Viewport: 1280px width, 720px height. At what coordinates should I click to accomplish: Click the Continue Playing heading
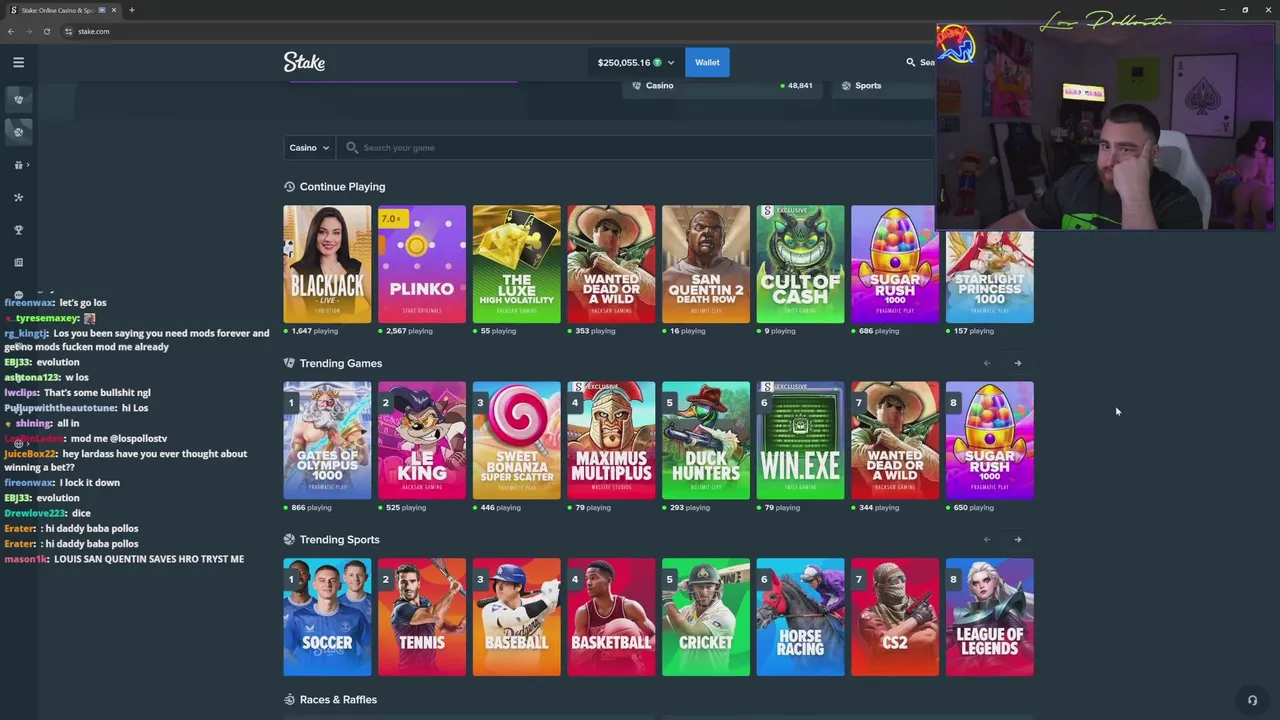click(342, 187)
